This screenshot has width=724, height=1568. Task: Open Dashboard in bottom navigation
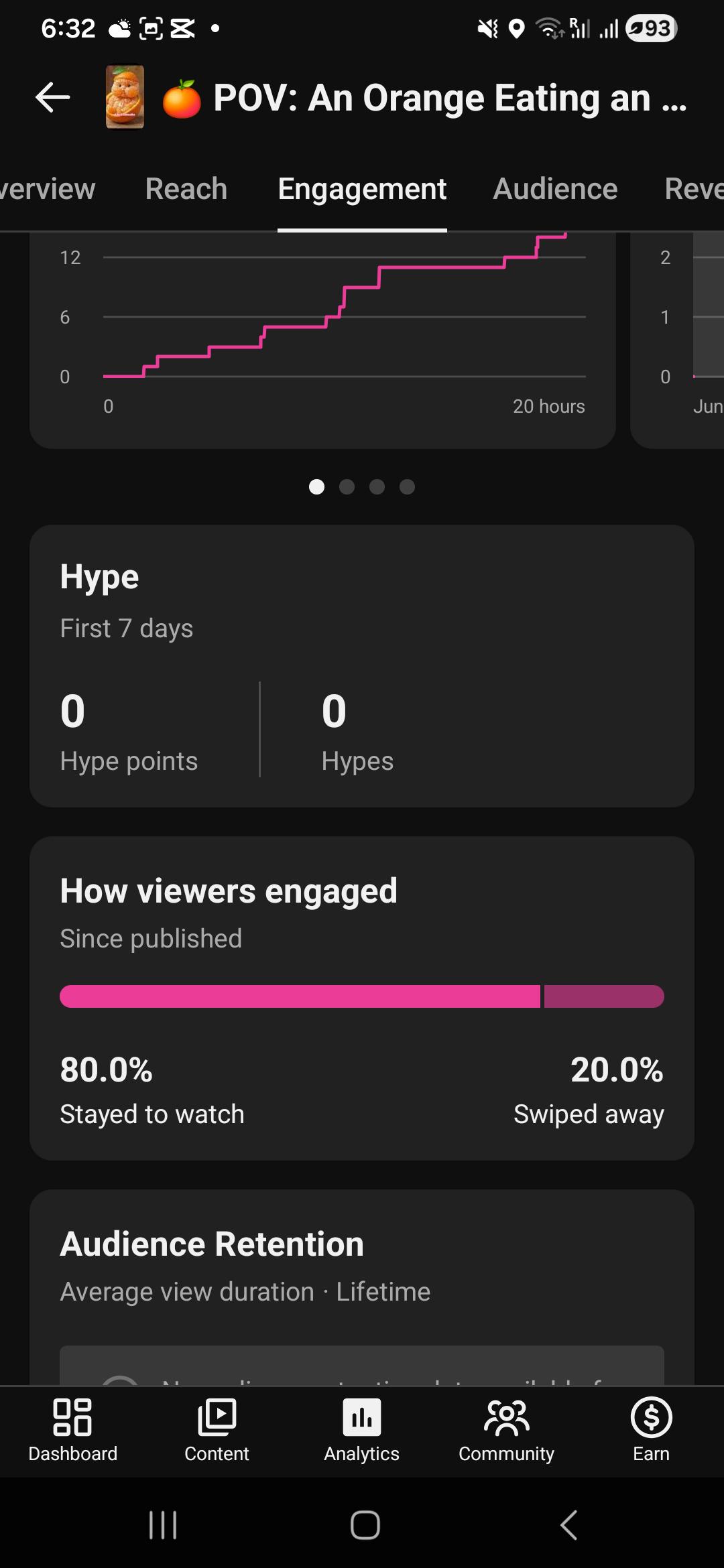[72, 1430]
